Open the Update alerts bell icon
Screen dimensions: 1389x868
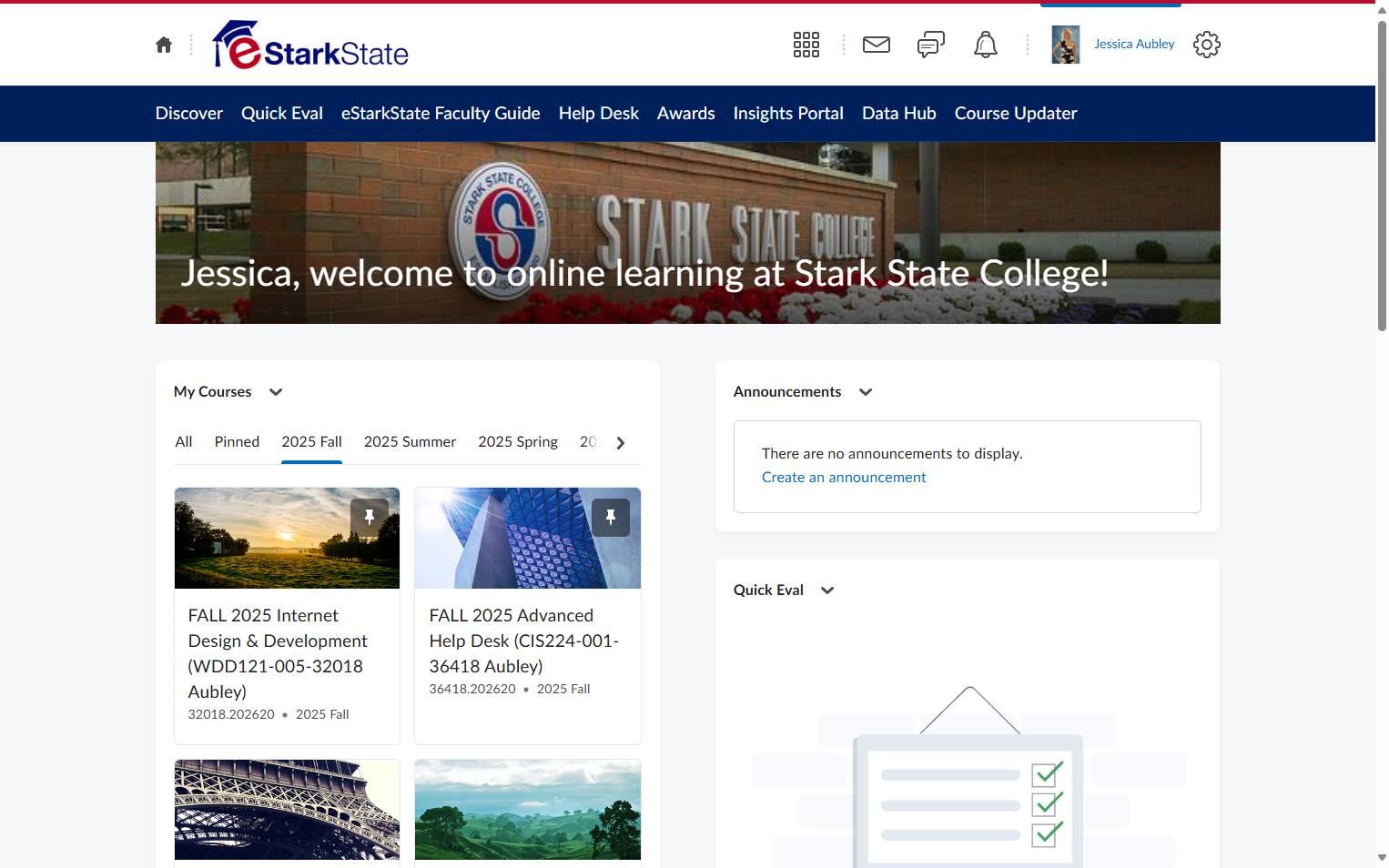pos(986,45)
